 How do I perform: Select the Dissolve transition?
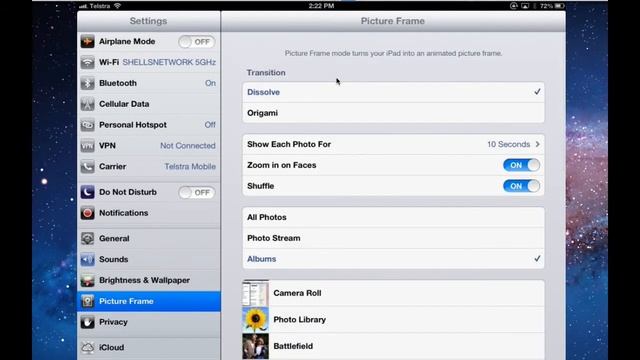(x=393, y=92)
